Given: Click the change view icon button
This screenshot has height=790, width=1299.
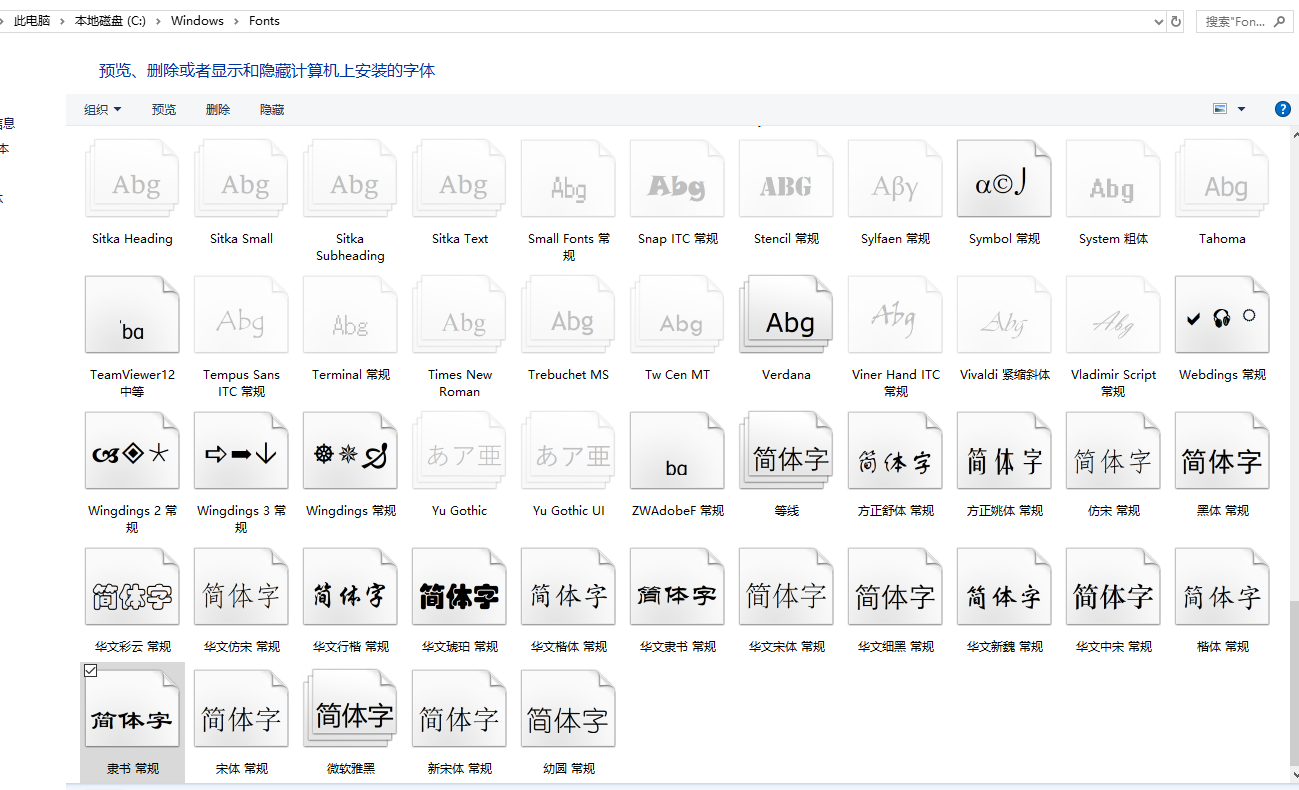Looking at the screenshot, I should click(1220, 109).
